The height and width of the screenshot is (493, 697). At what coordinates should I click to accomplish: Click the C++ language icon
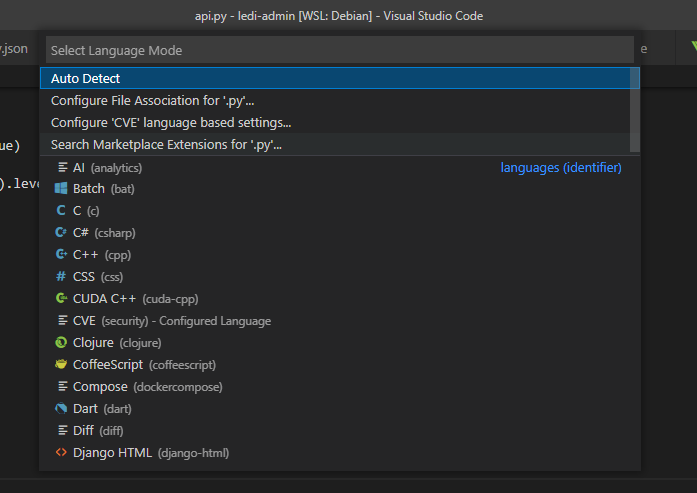point(62,255)
